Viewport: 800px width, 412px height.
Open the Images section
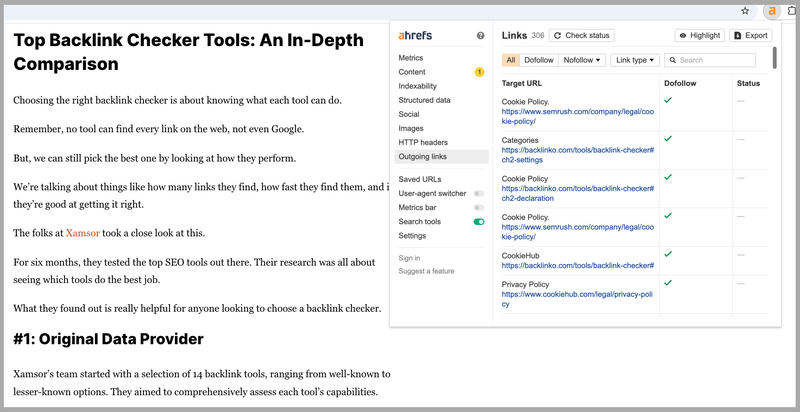point(411,128)
